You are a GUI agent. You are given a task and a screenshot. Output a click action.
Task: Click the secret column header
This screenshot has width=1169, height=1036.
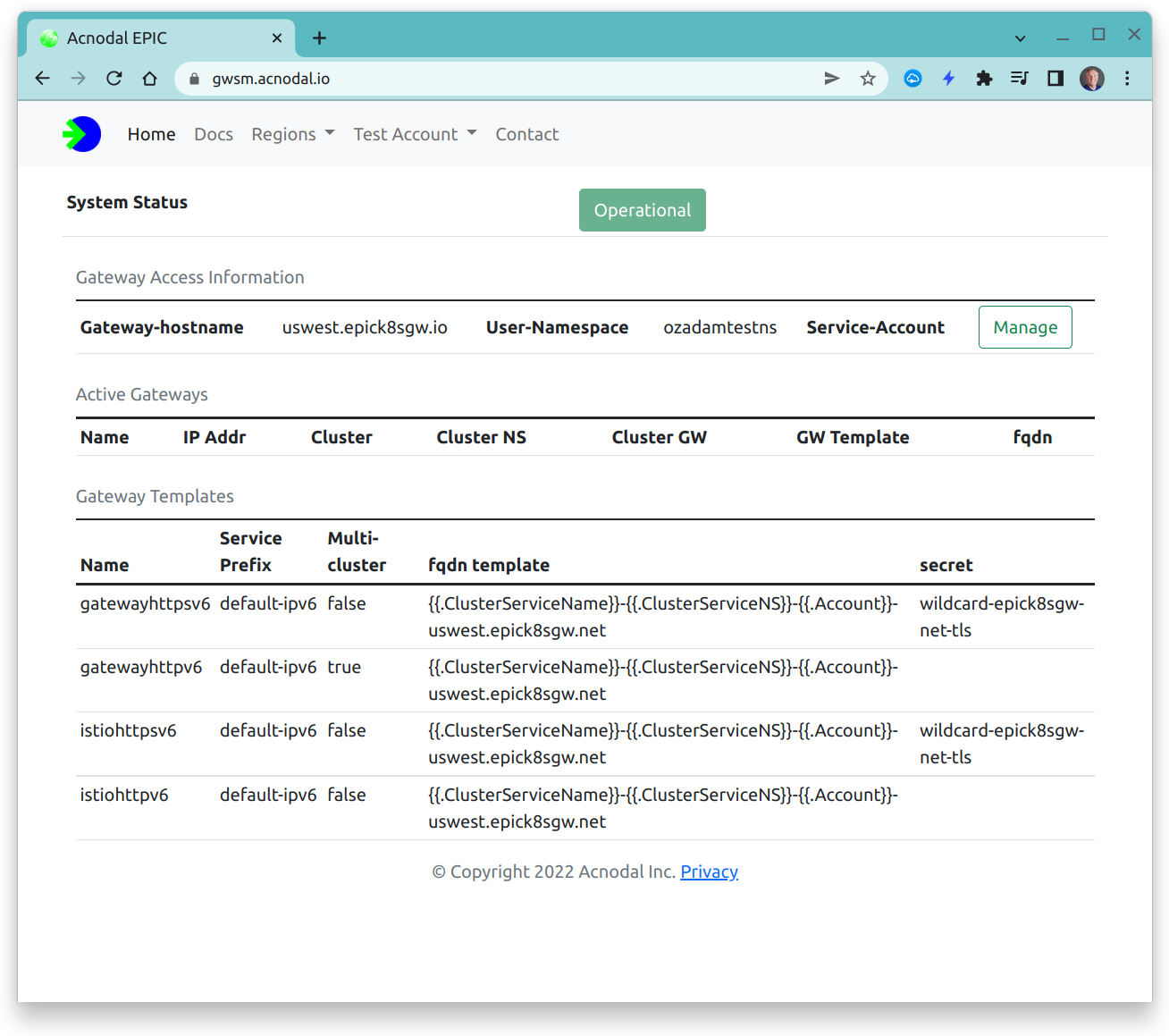pyautogui.click(x=946, y=565)
